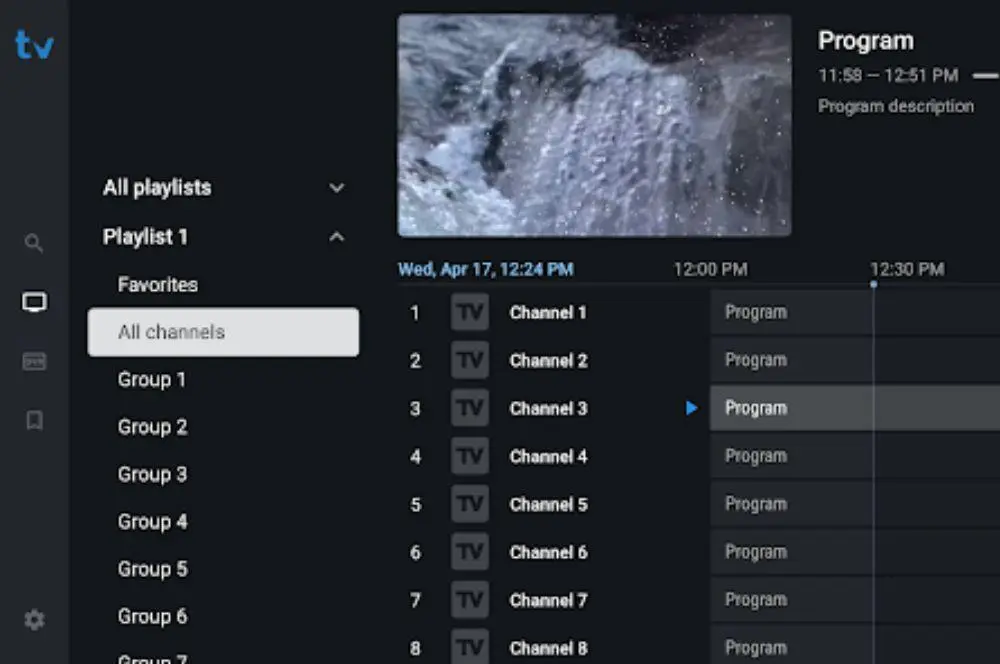Select Channel 4 name
The width and height of the screenshot is (1000, 664).
(548, 457)
